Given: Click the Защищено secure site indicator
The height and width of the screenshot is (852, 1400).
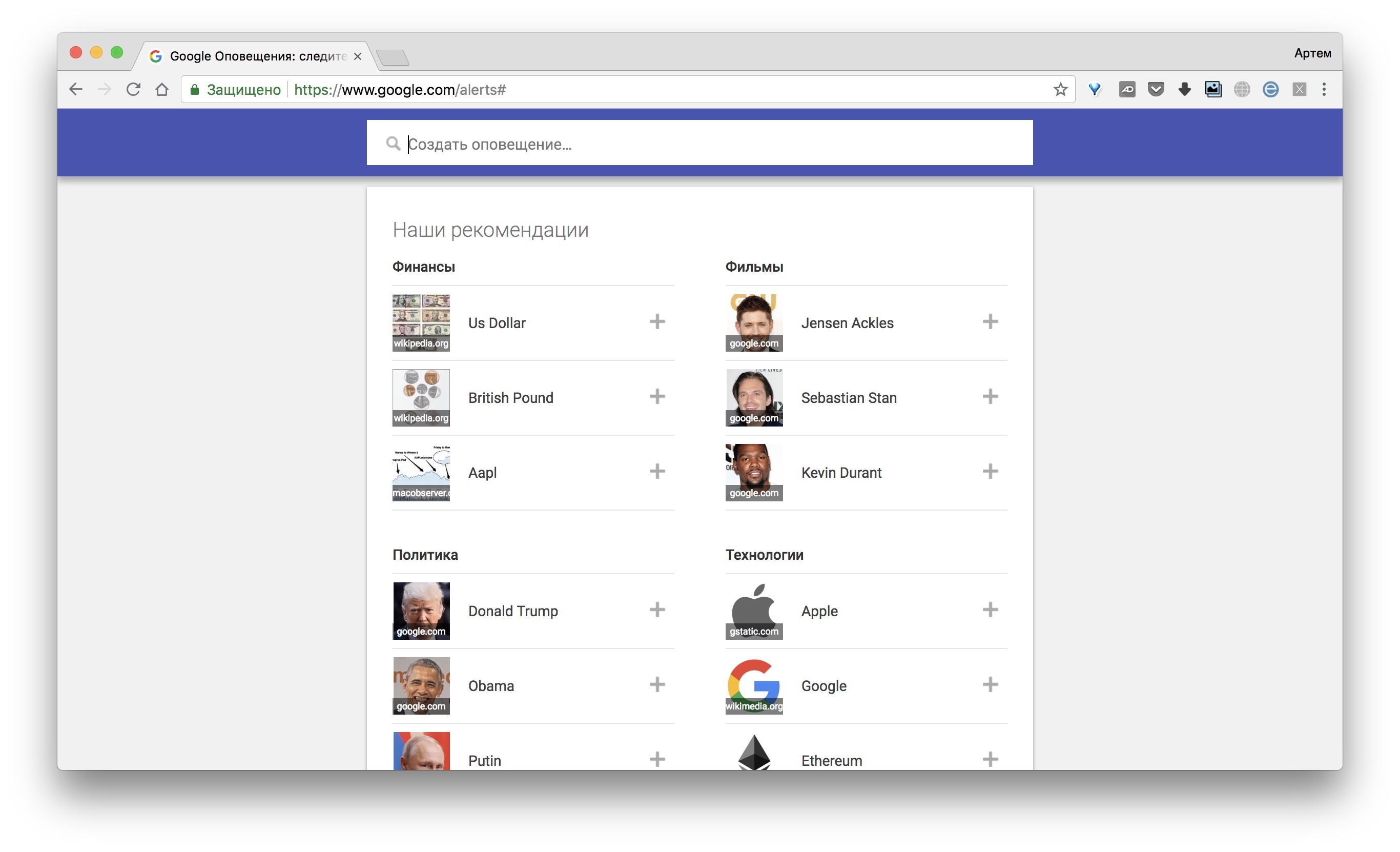Looking at the screenshot, I should pyautogui.click(x=235, y=89).
